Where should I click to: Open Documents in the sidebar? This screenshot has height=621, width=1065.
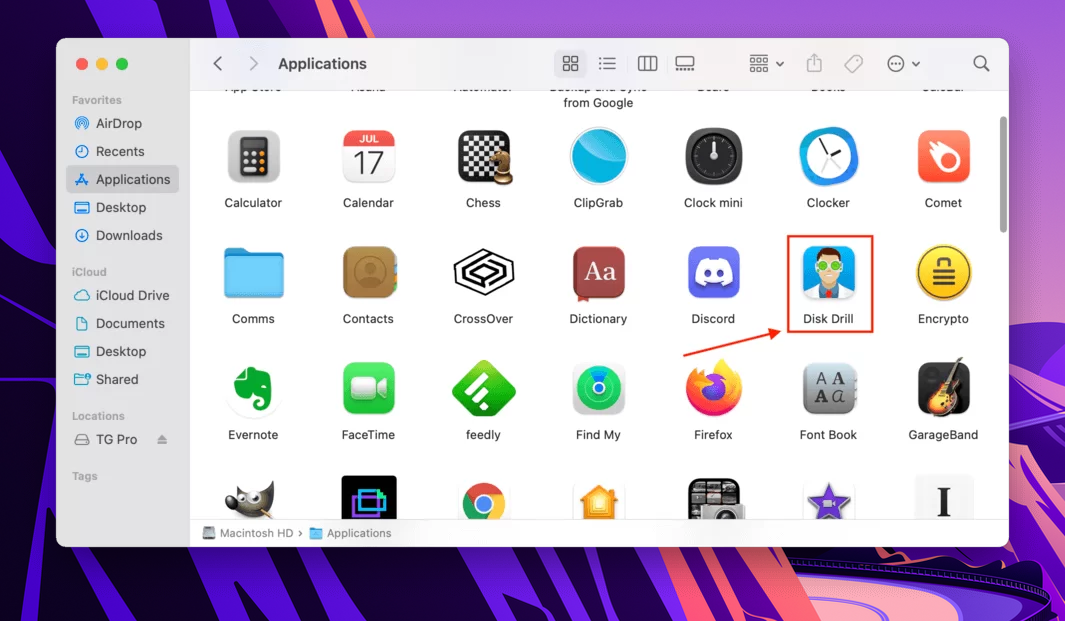point(122,323)
